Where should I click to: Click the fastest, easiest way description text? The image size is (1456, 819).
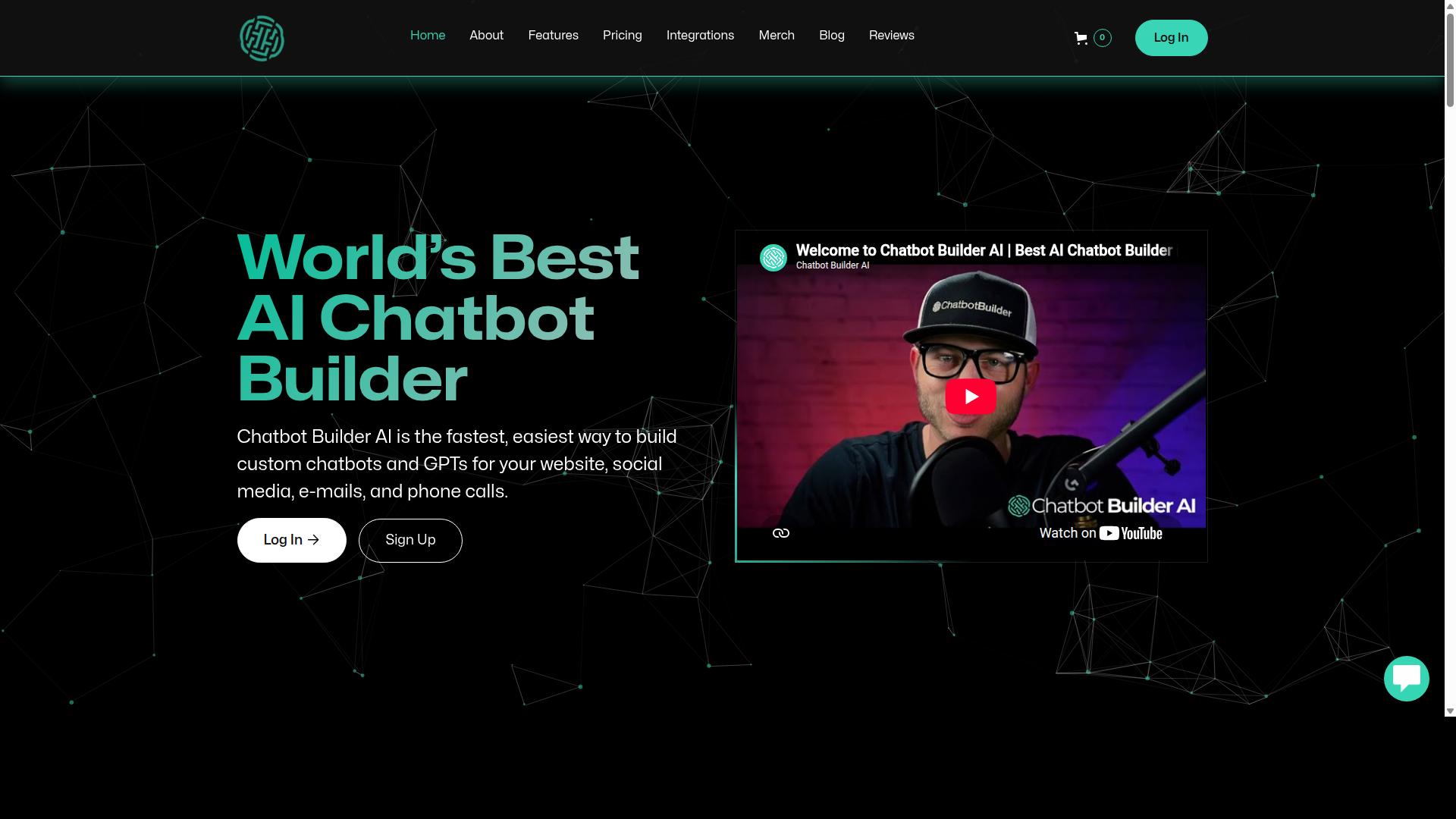pos(457,464)
